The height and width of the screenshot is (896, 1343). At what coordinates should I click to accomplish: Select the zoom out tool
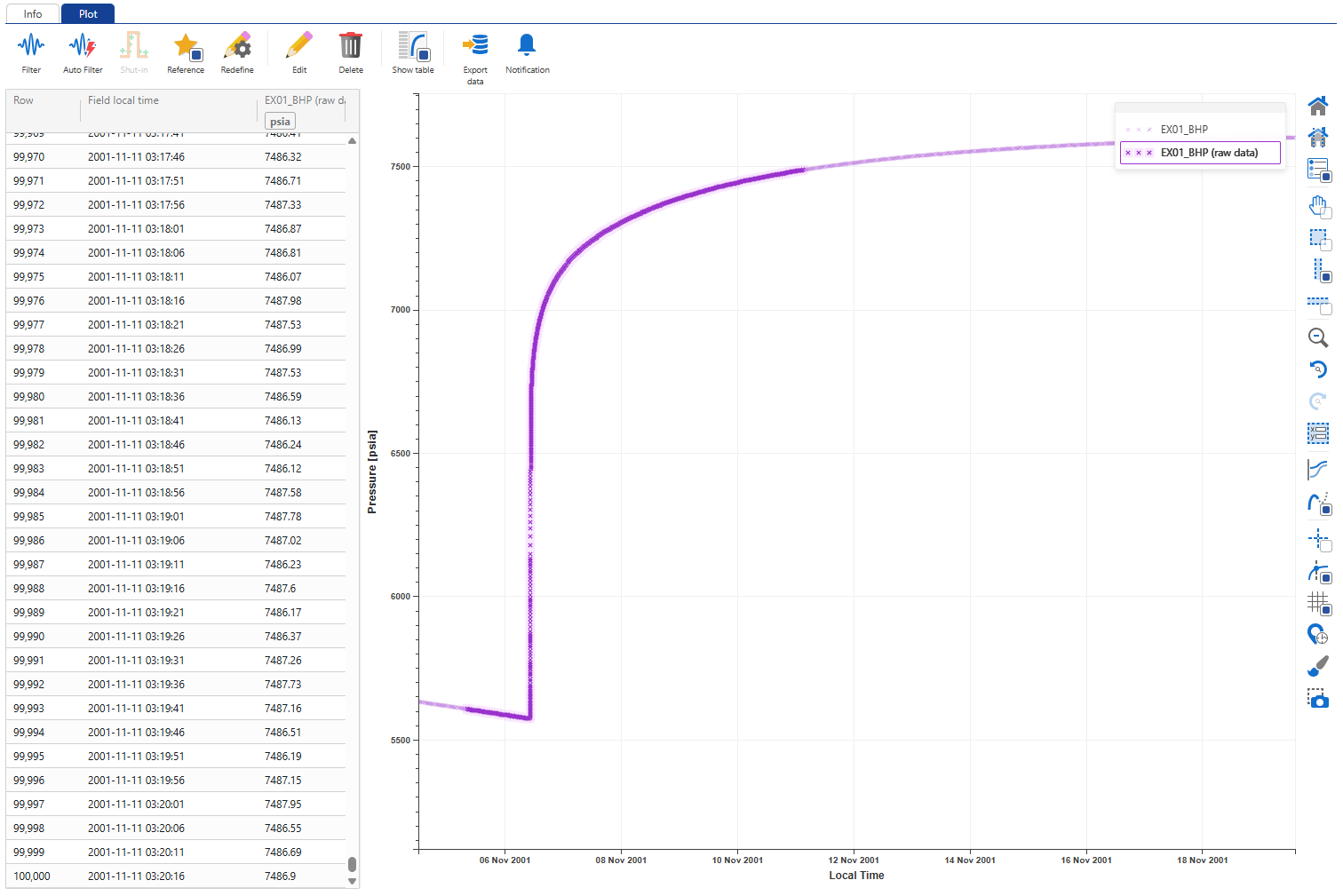[x=1318, y=337]
